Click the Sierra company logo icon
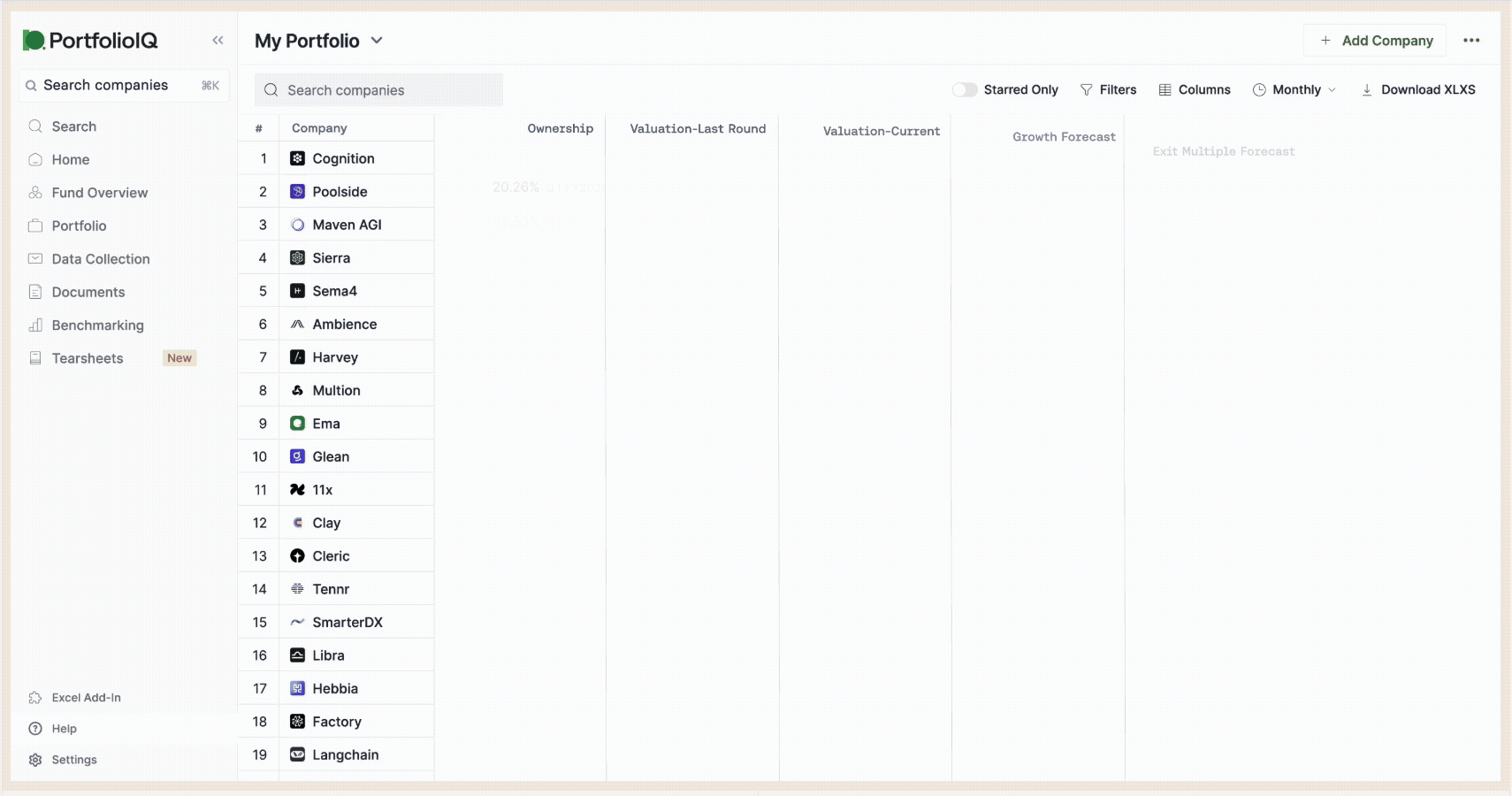 [298, 258]
